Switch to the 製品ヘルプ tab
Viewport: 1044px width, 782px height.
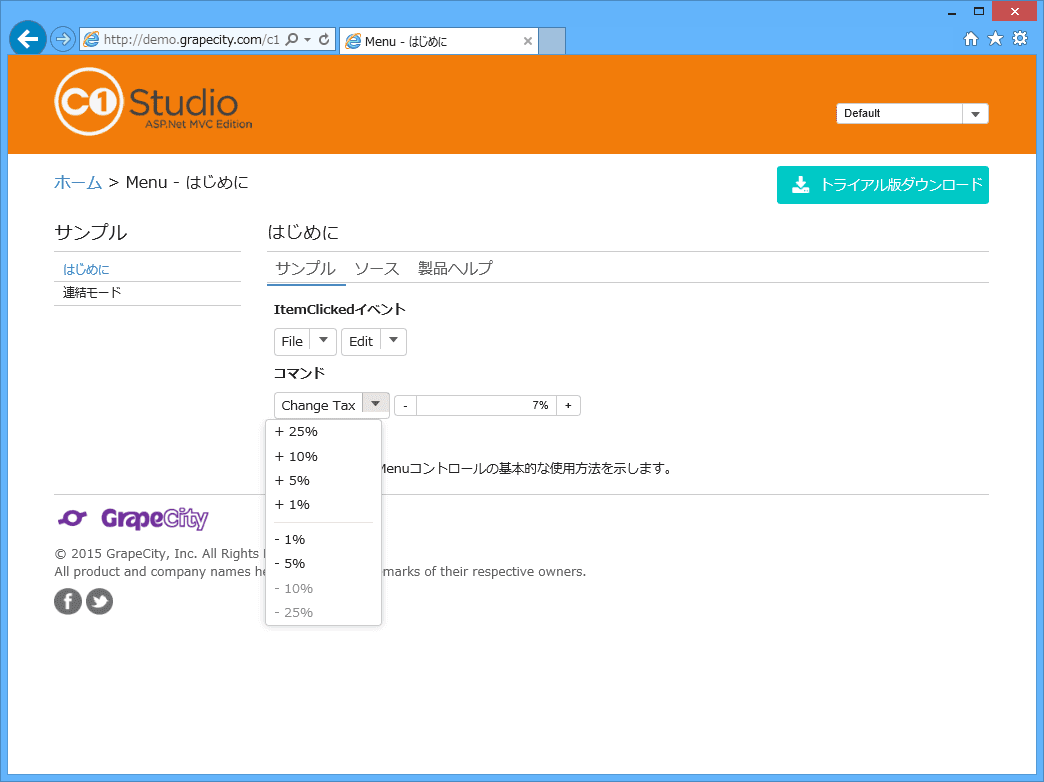point(455,268)
